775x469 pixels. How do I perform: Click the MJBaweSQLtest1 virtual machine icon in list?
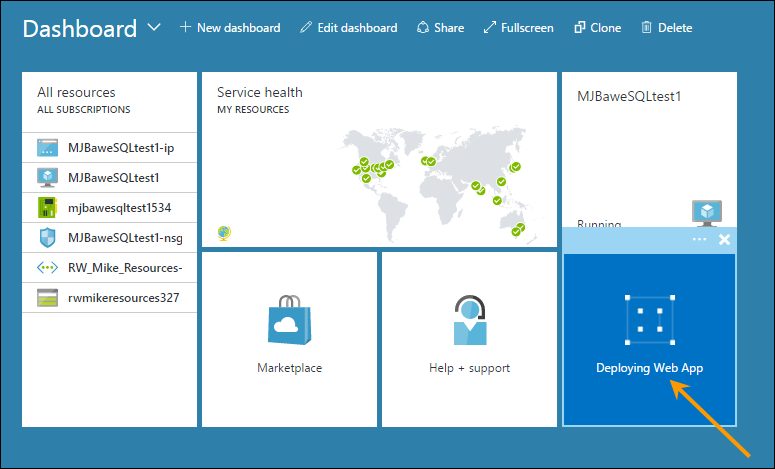click(x=47, y=177)
